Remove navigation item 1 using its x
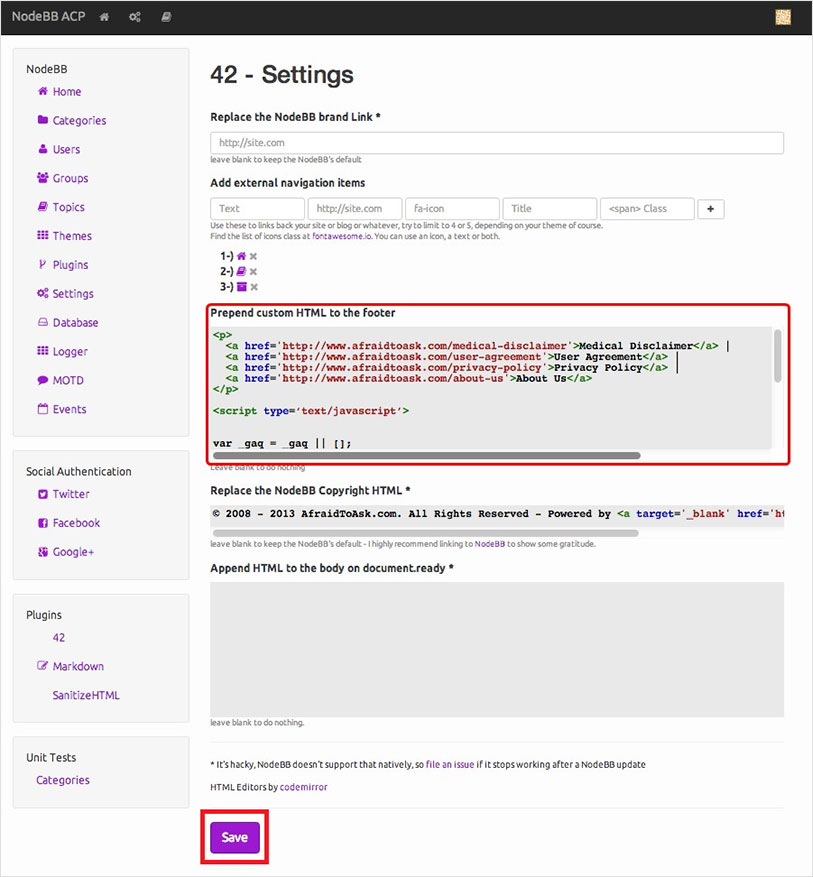This screenshot has width=813, height=877. click(x=254, y=256)
